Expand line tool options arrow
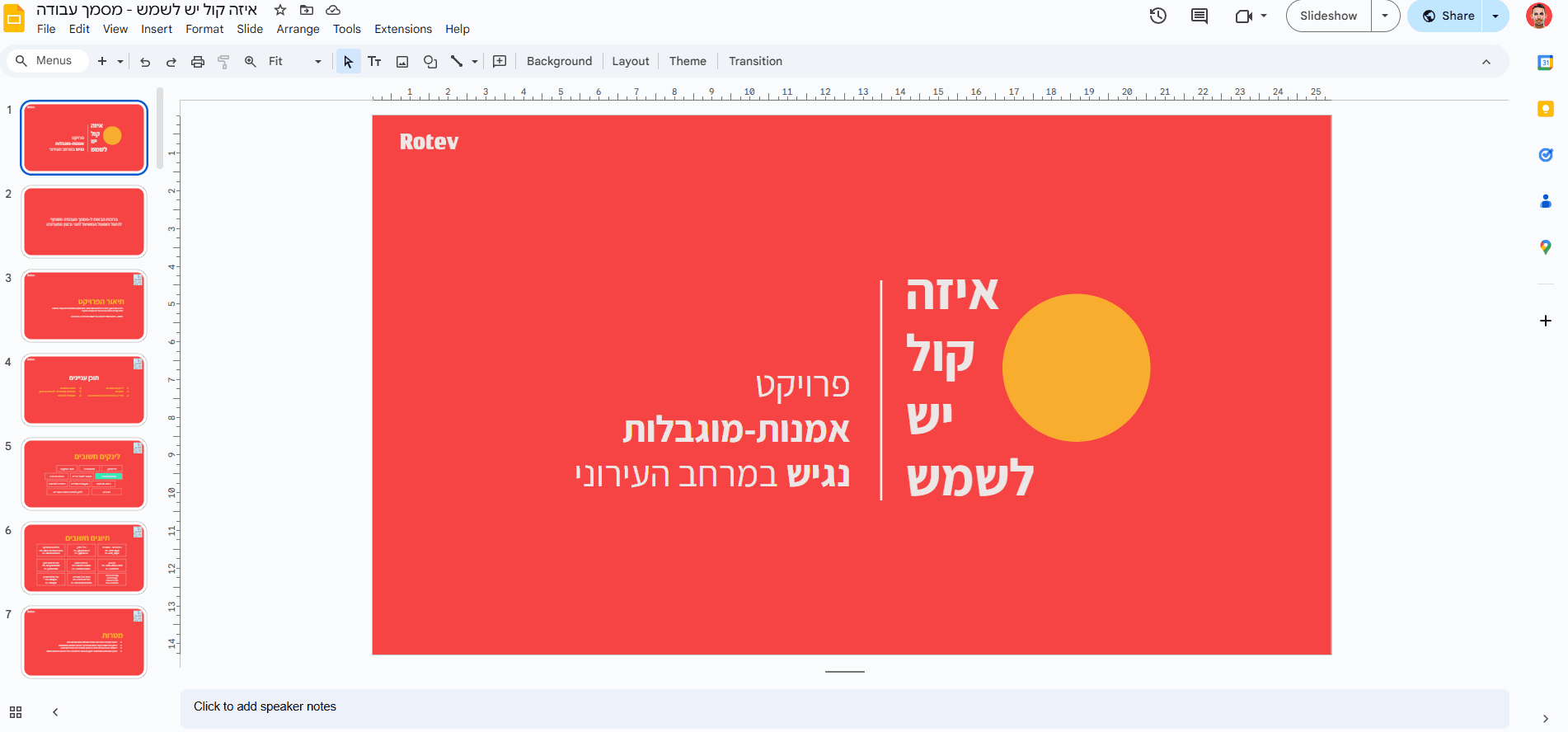The width and height of the screenshot is (1568, 732). coord(475,61)
